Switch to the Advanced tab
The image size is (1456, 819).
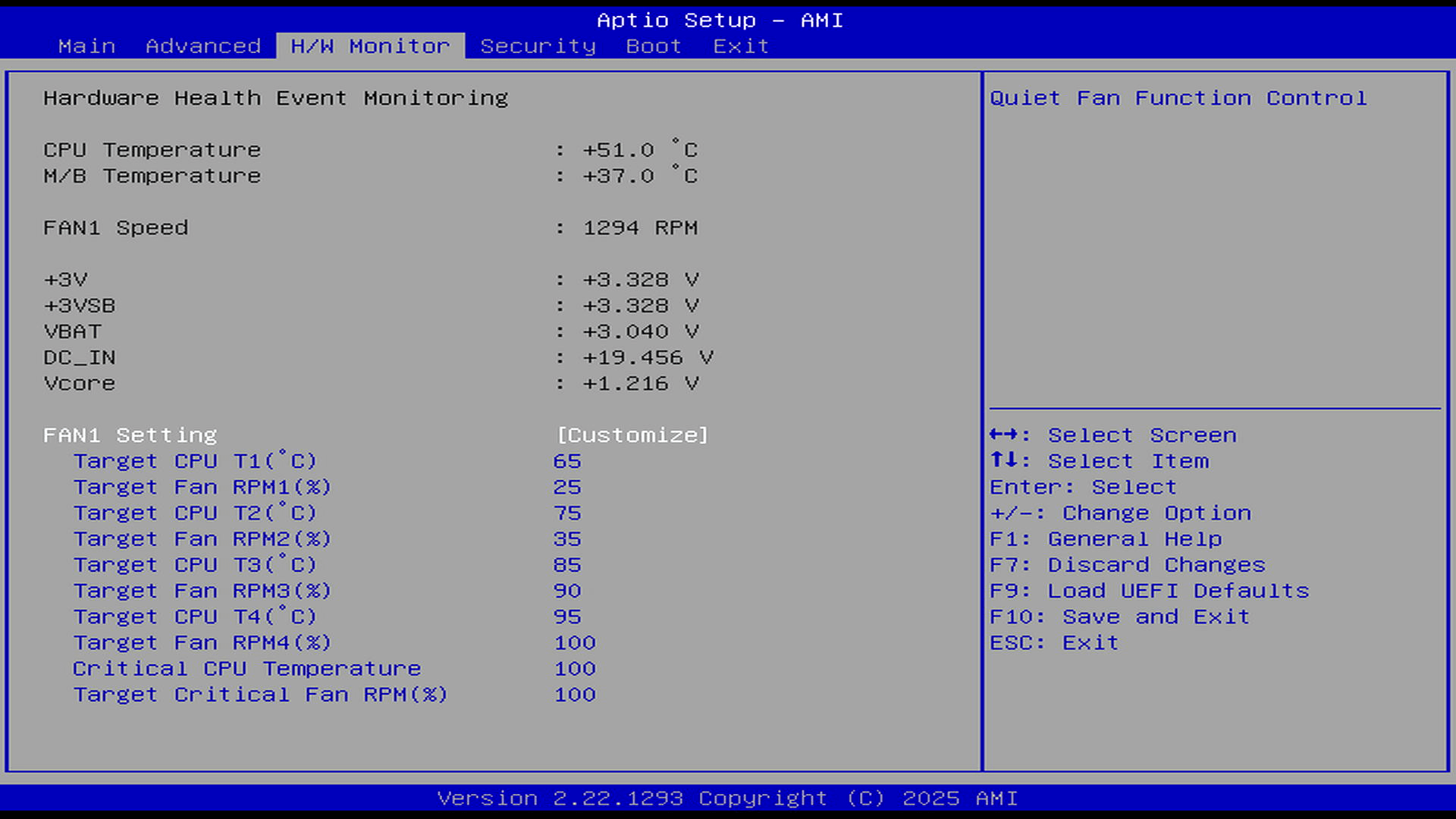click(x=202, y=46)
